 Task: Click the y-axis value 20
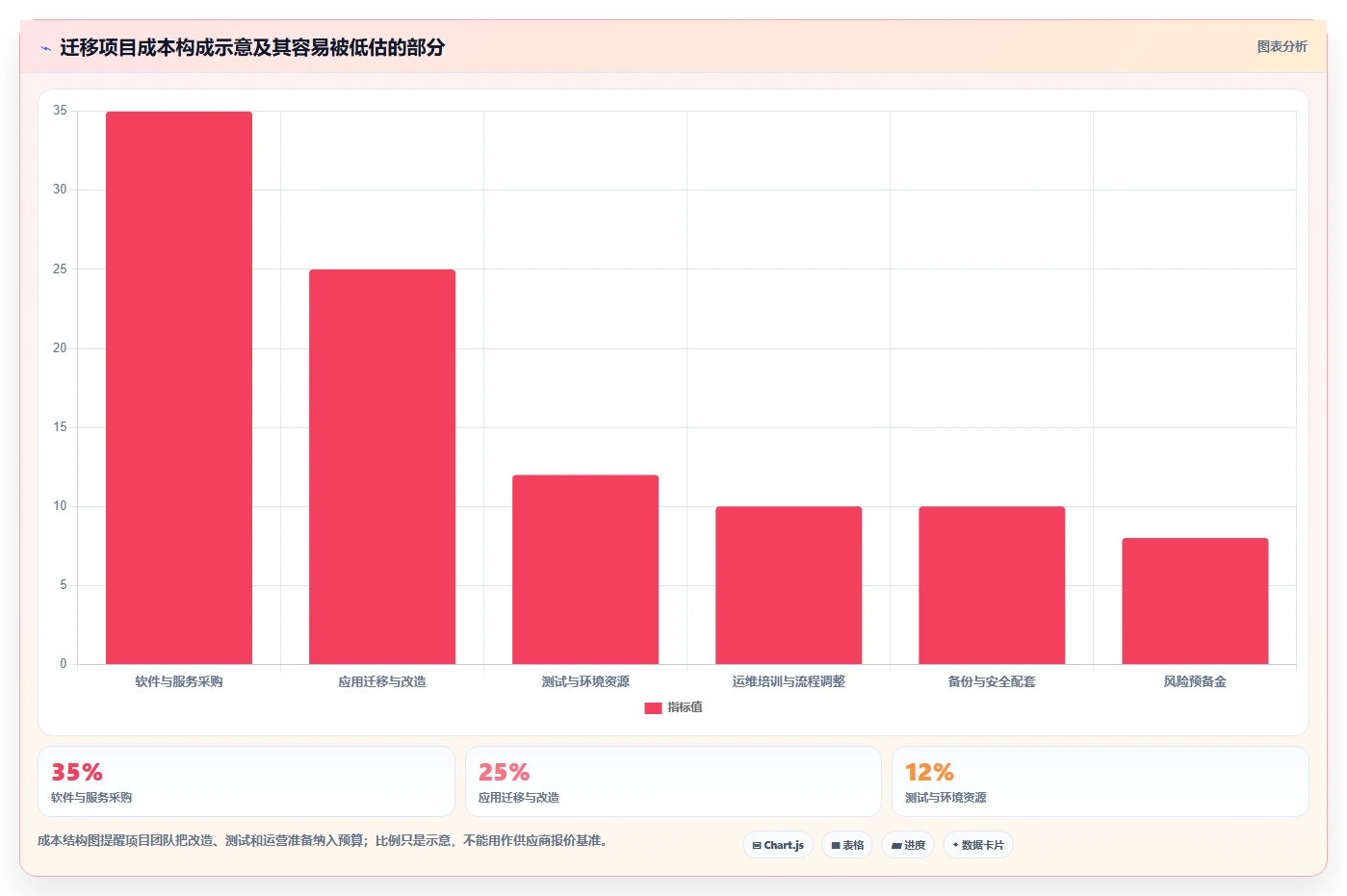pos(60,348)
